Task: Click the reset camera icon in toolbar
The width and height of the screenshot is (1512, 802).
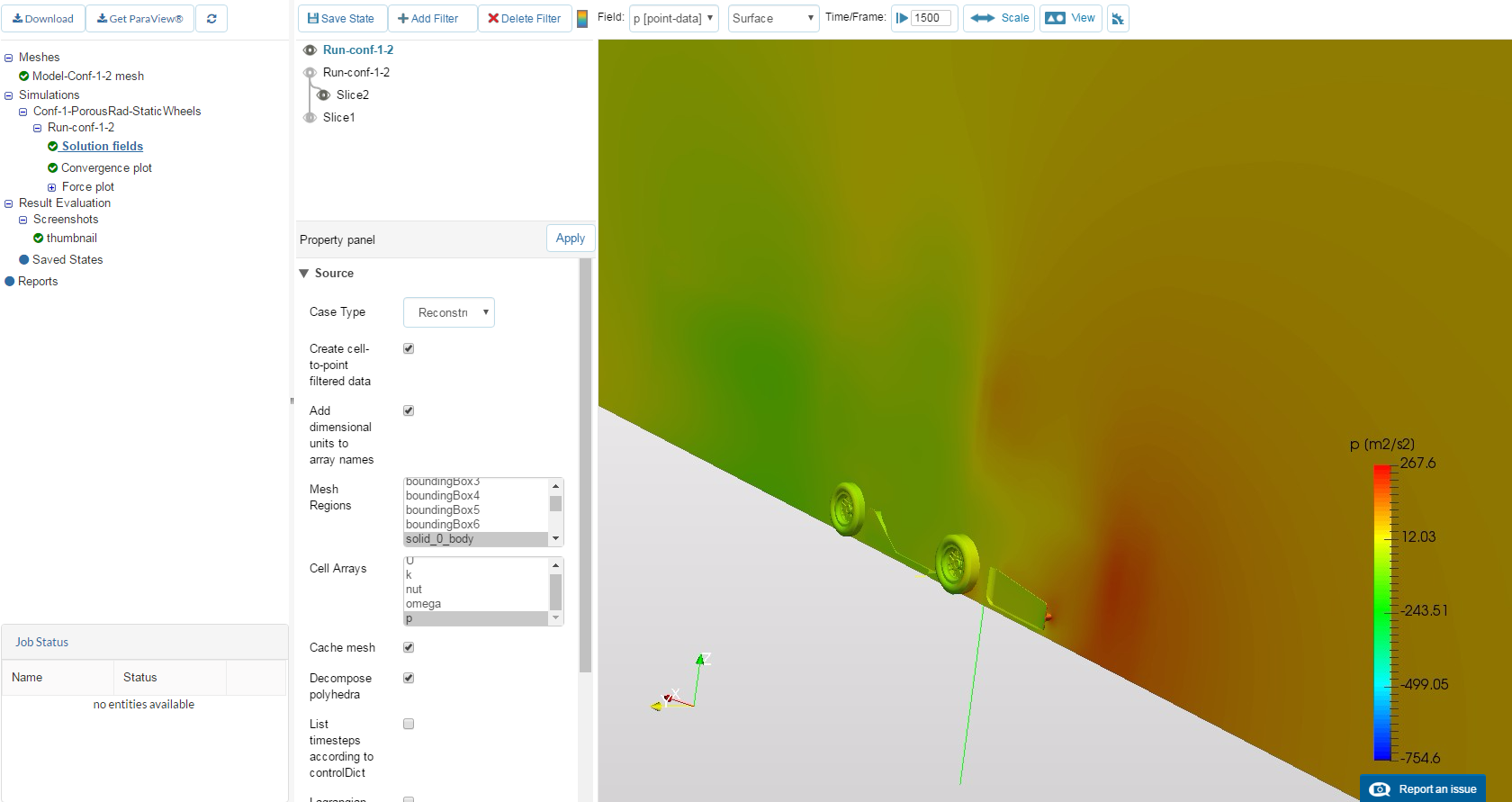Action: pos(1118,19)
